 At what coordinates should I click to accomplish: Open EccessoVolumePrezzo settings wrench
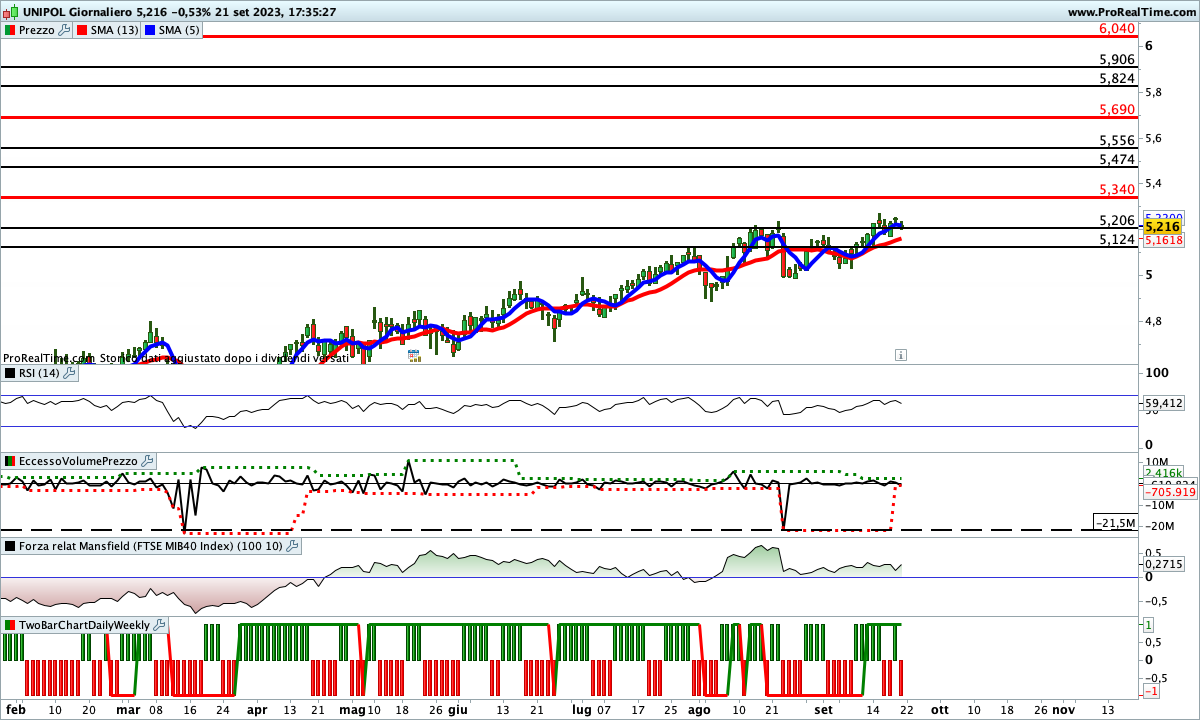tap(148, 461)
